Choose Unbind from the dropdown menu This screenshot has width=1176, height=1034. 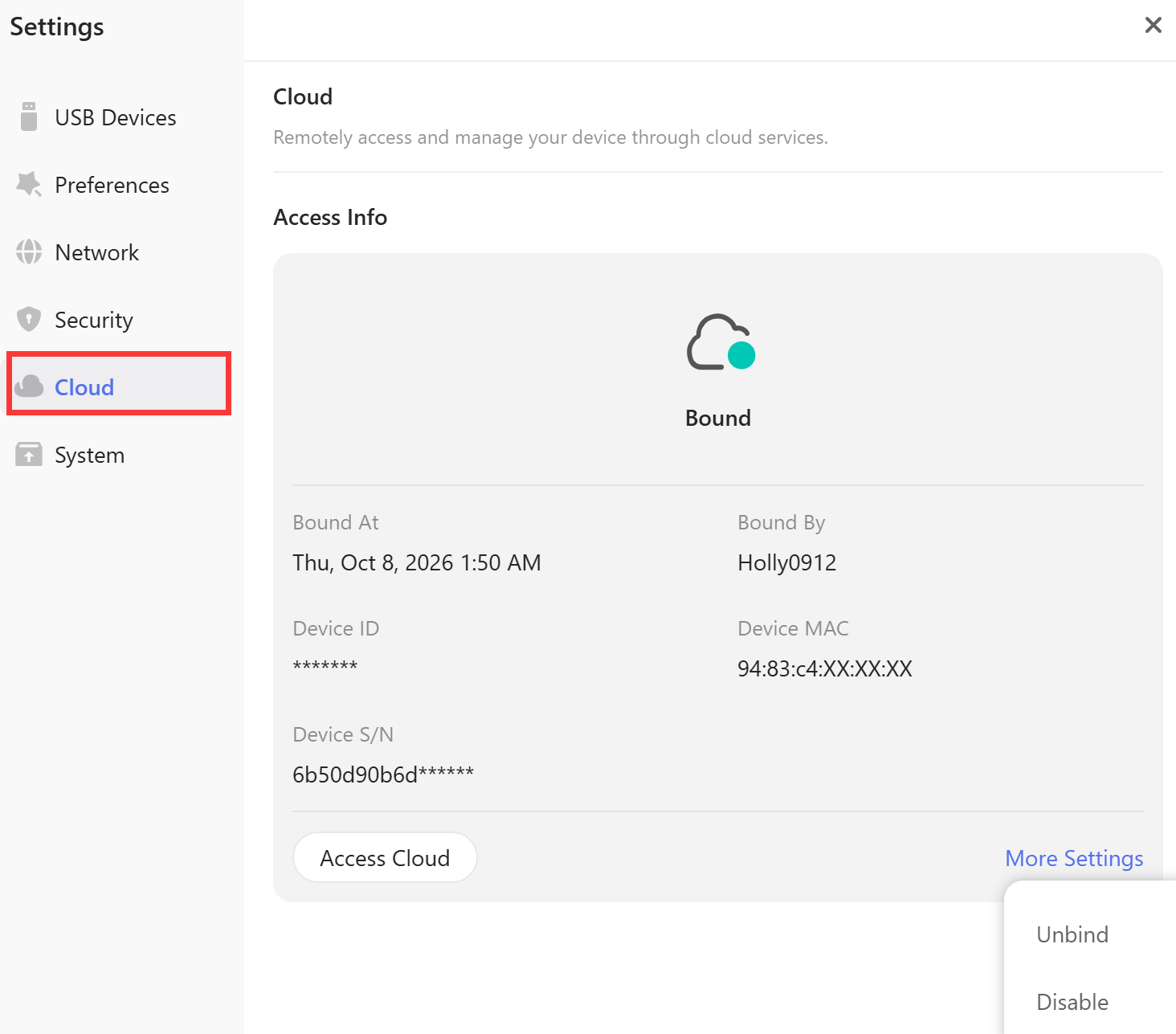(x=1072, y=934)
